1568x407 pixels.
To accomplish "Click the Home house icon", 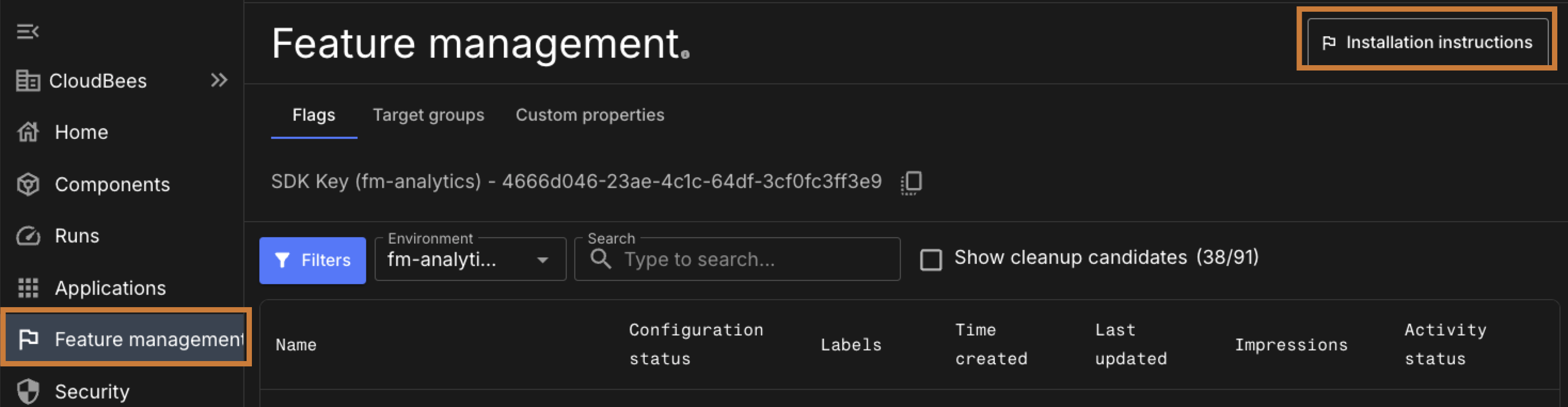I will click(x=28, y=131).
